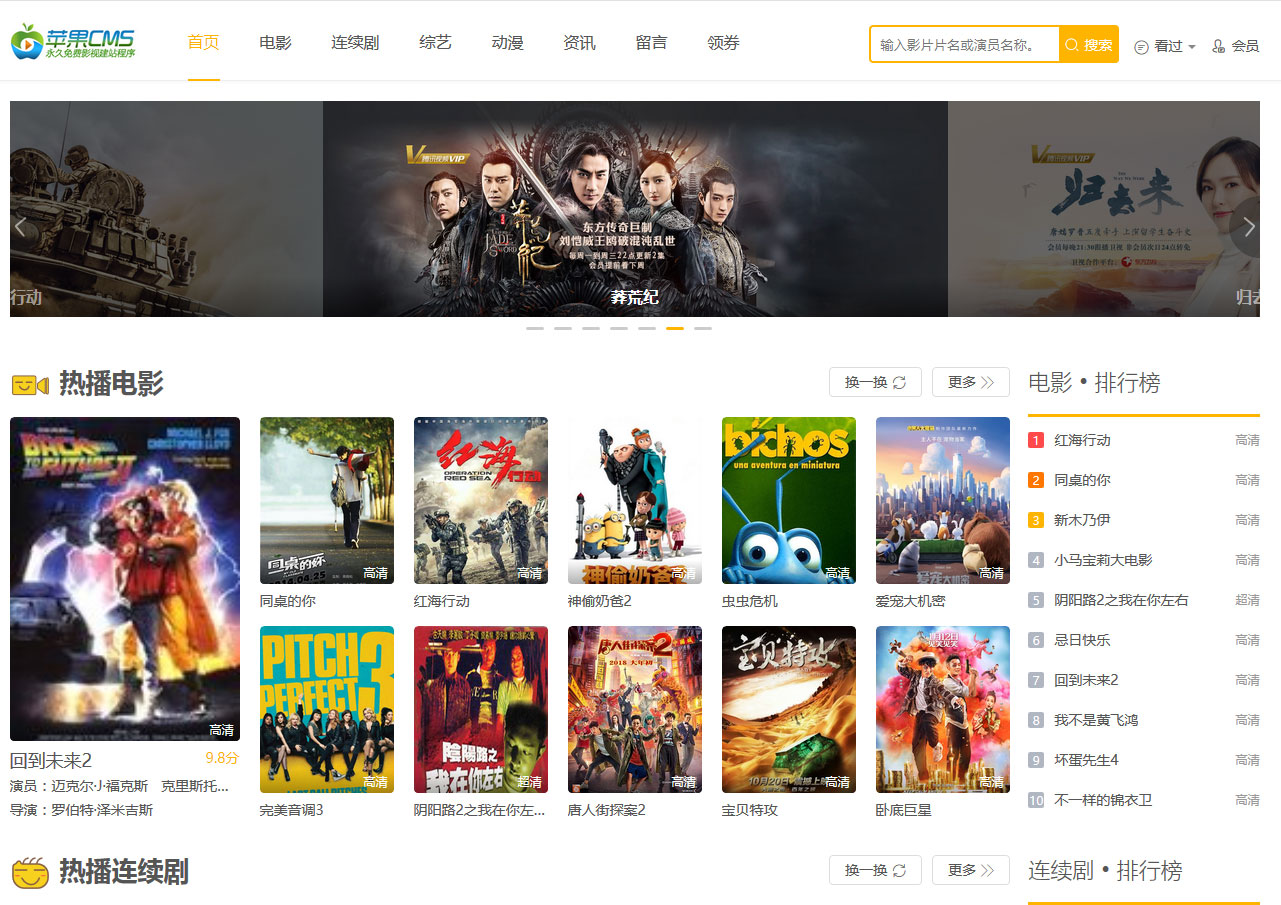
Task: Navigate to the 领券 menu item
Action: 723,43
